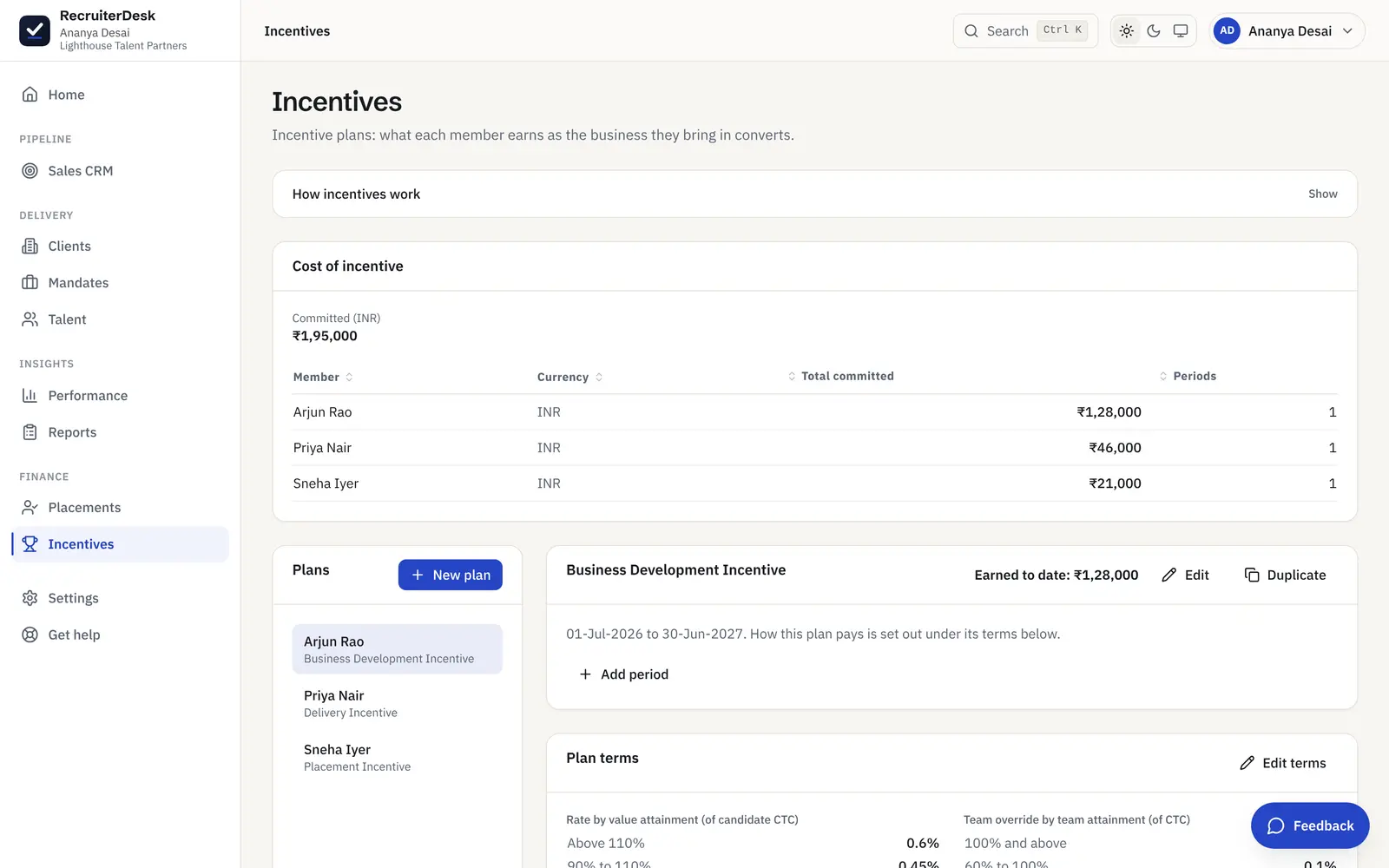The width and height of the screenshot is (1389, 868).
Task: Go to Clients section
Action: pos(120,247)
